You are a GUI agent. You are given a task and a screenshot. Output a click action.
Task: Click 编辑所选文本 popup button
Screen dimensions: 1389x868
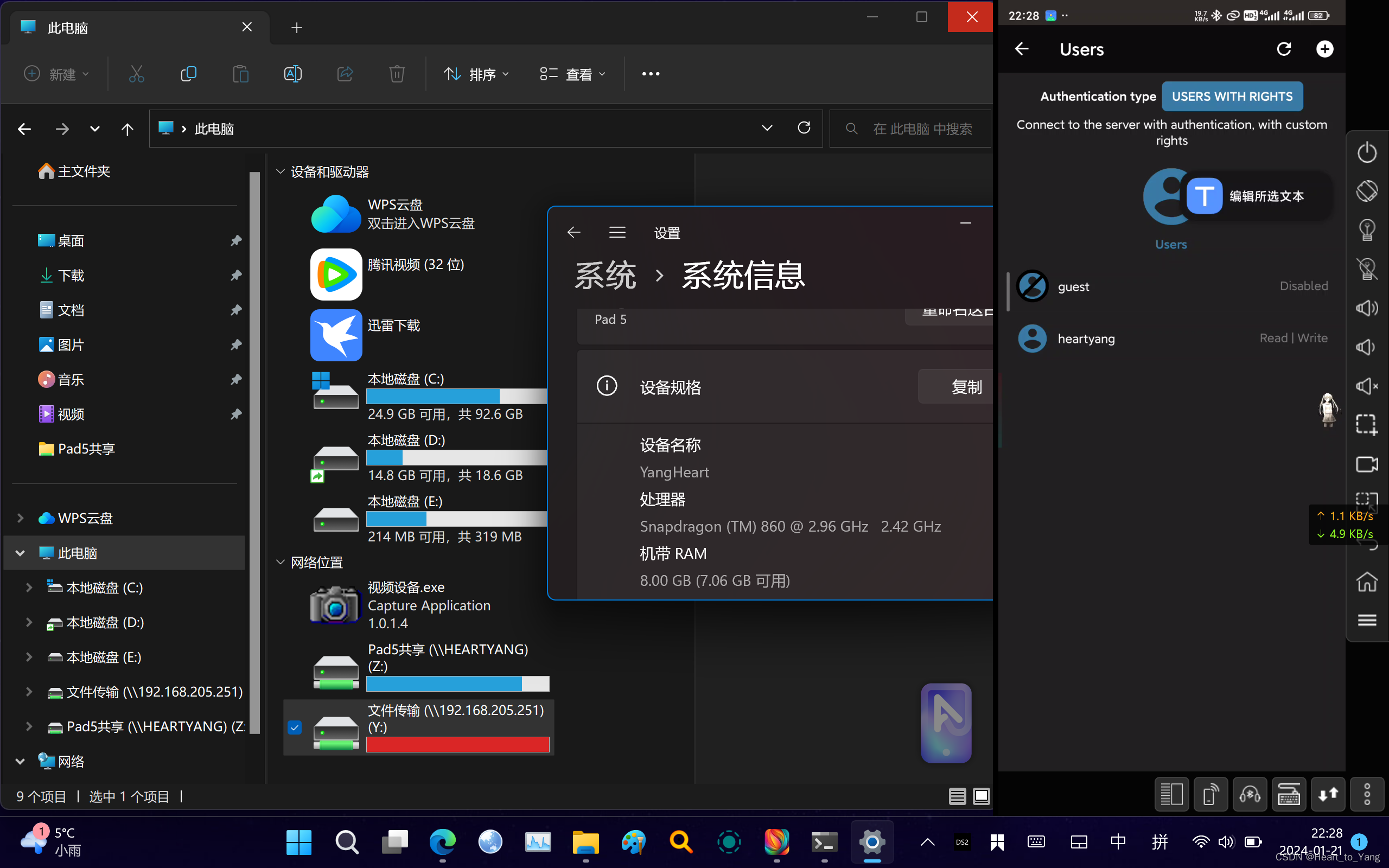tap(1257, 196)
